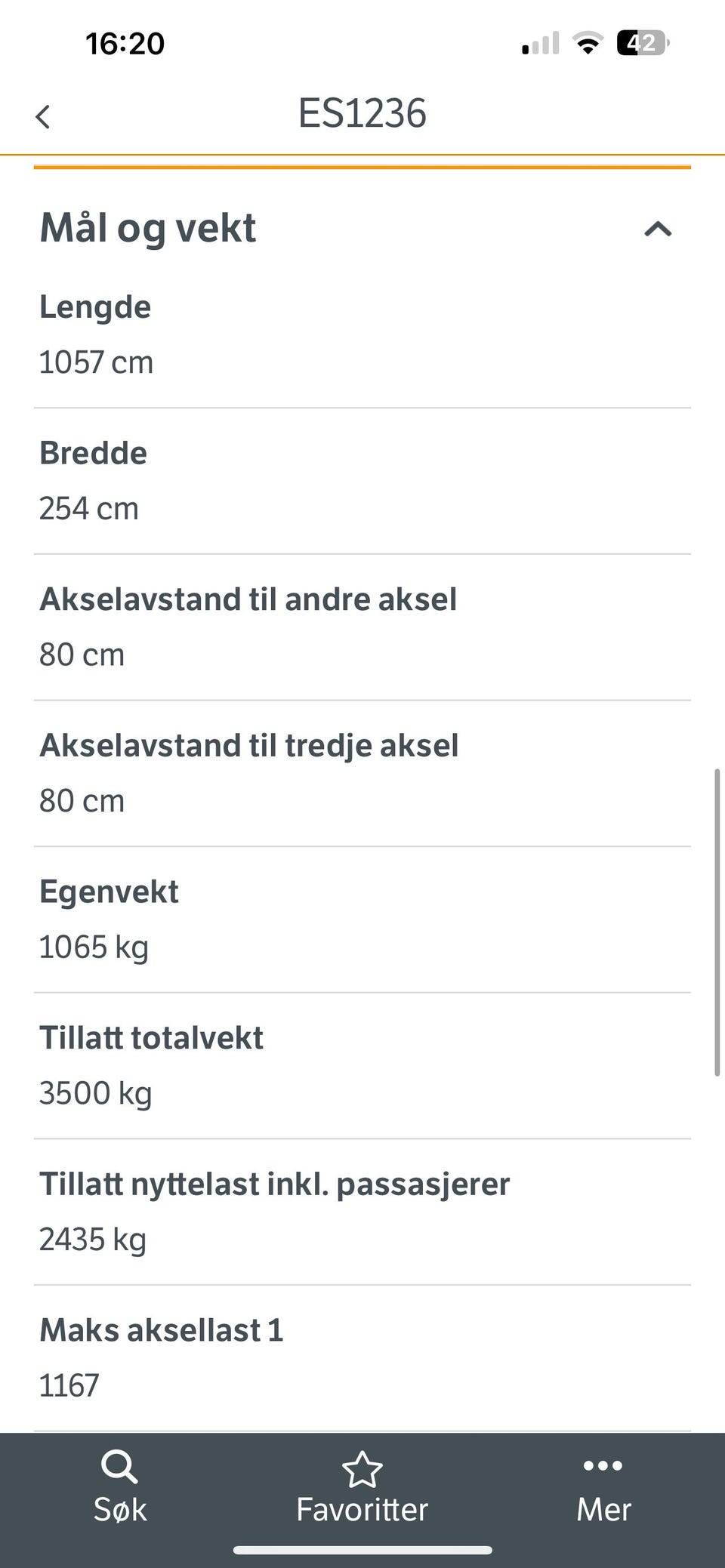The image size is (725, 1568).
Task: Tap the cellular signal bars icon
Action: (541, 43)
